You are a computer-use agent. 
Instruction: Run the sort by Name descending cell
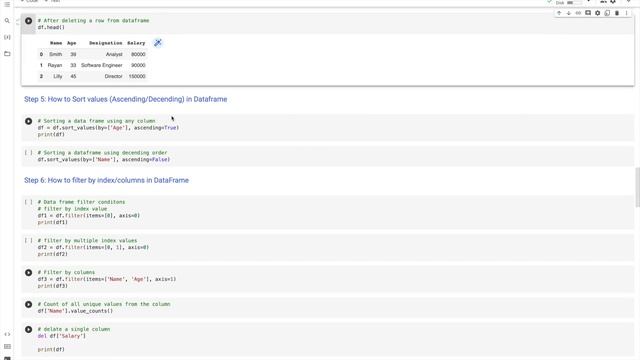point(29,153)
